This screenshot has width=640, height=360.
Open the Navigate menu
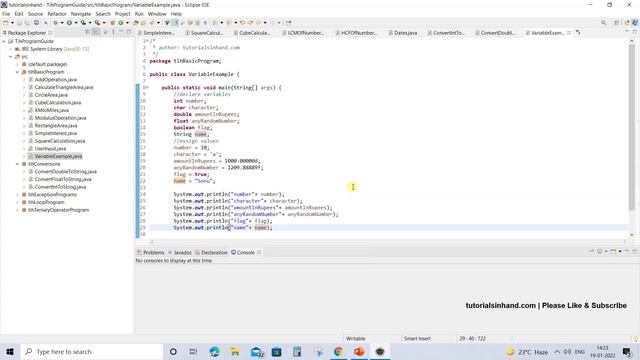81,14
